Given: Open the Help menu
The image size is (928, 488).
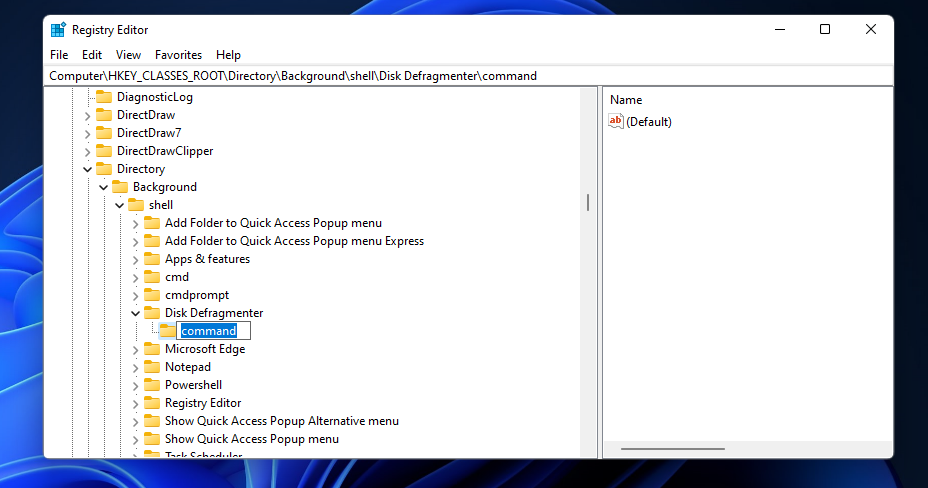Looking at the screenshot, I should [x=228, y=55].
